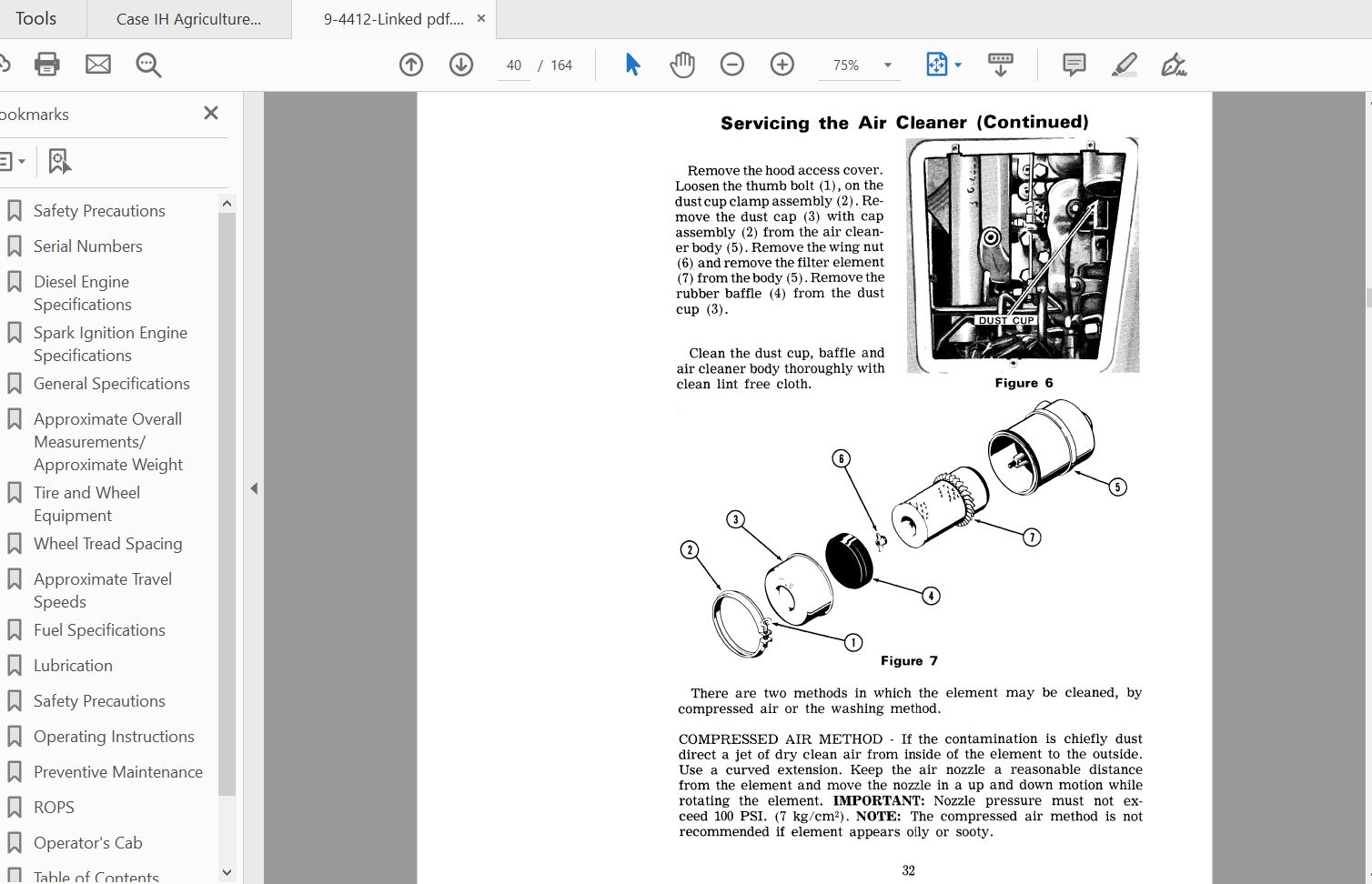Jump to Lubrication bookmark
Image resolution: width=1372 pixels, height=884 pixels.
(73, 666)
